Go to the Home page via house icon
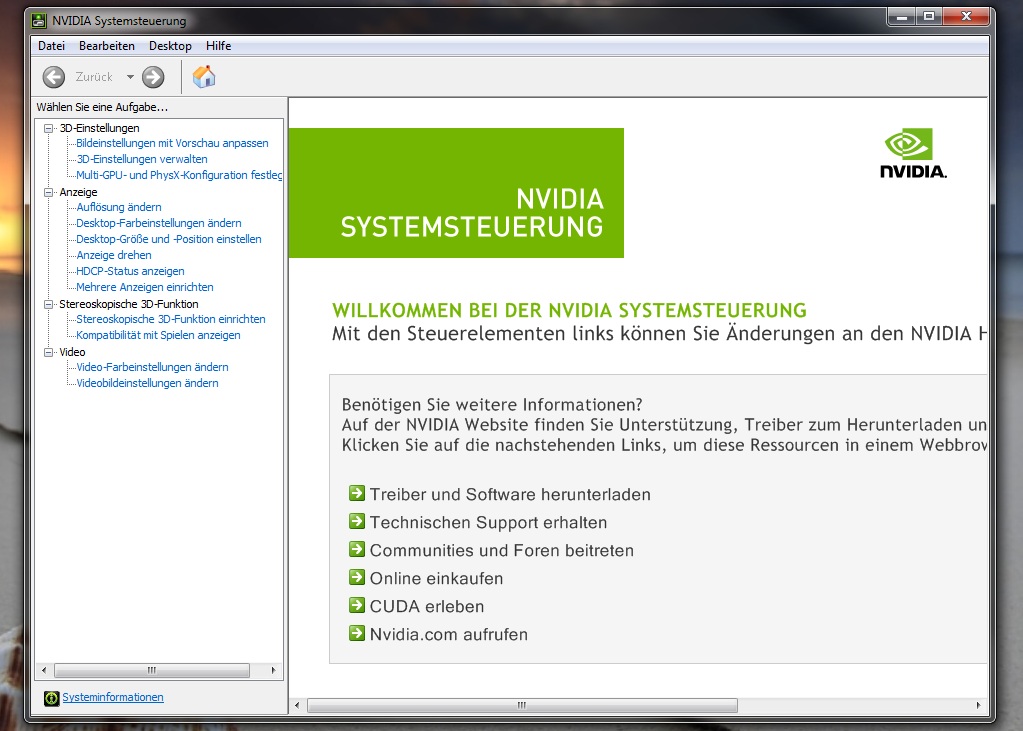Image resolution: width=1023 pixels, height=731 pixels. coord(204,76)
